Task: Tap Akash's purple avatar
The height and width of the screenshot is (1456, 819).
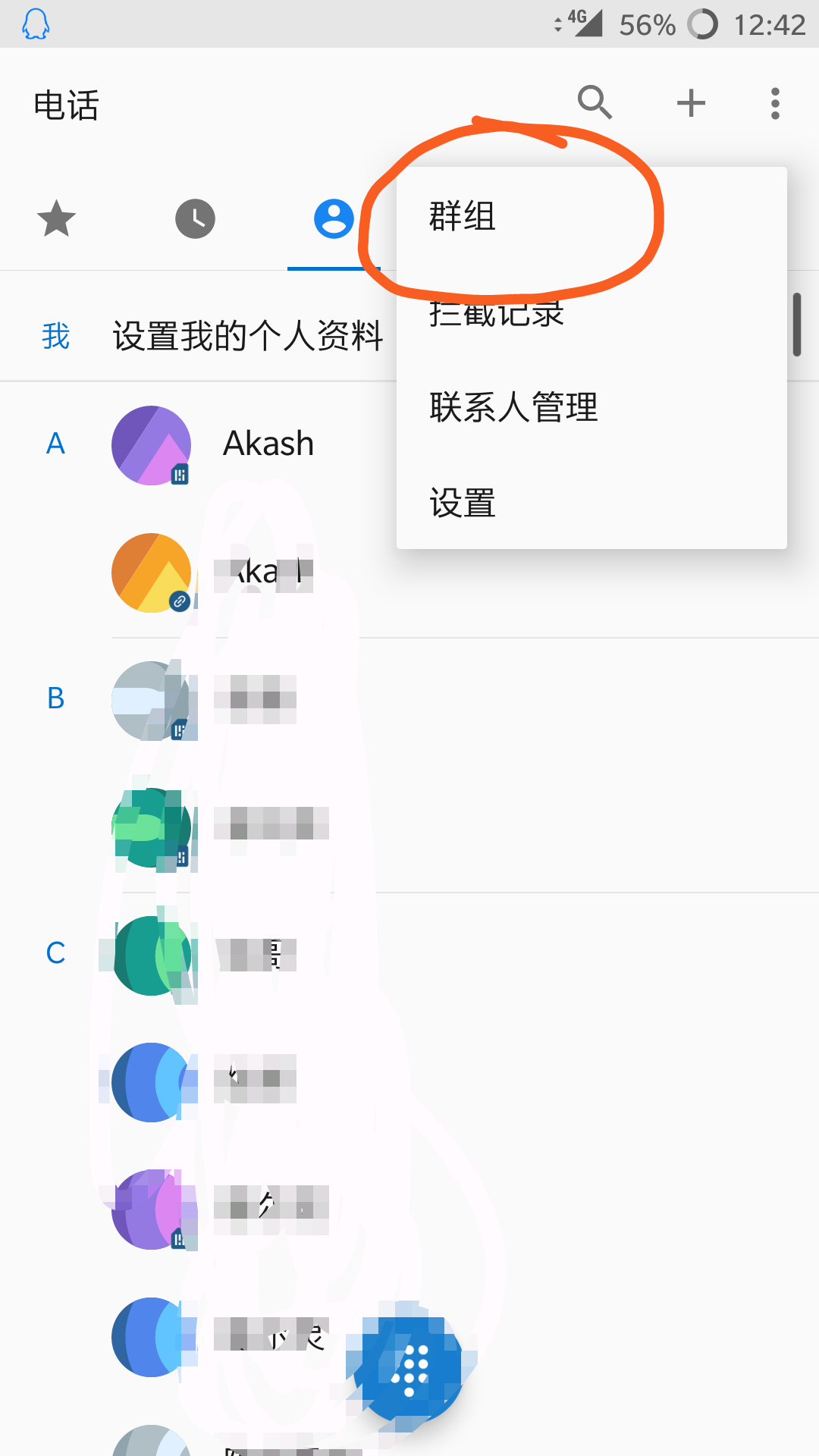Action: click(151, 445)
